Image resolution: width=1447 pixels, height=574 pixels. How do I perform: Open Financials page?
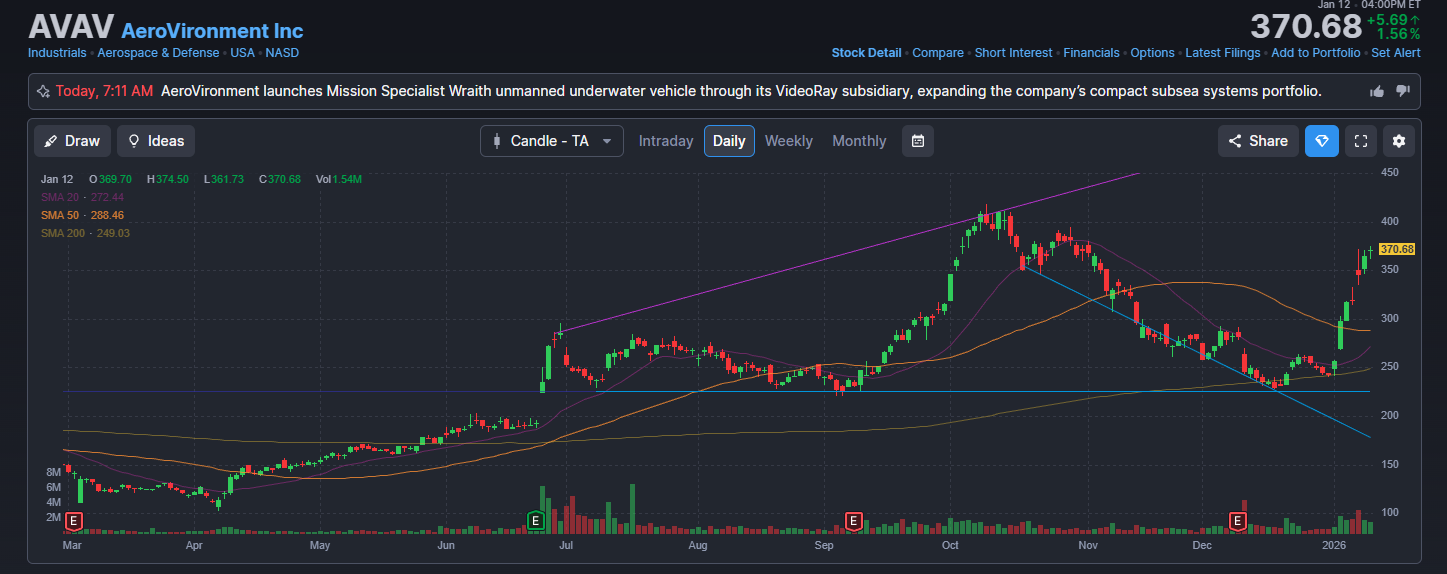tap(1091, 53)
